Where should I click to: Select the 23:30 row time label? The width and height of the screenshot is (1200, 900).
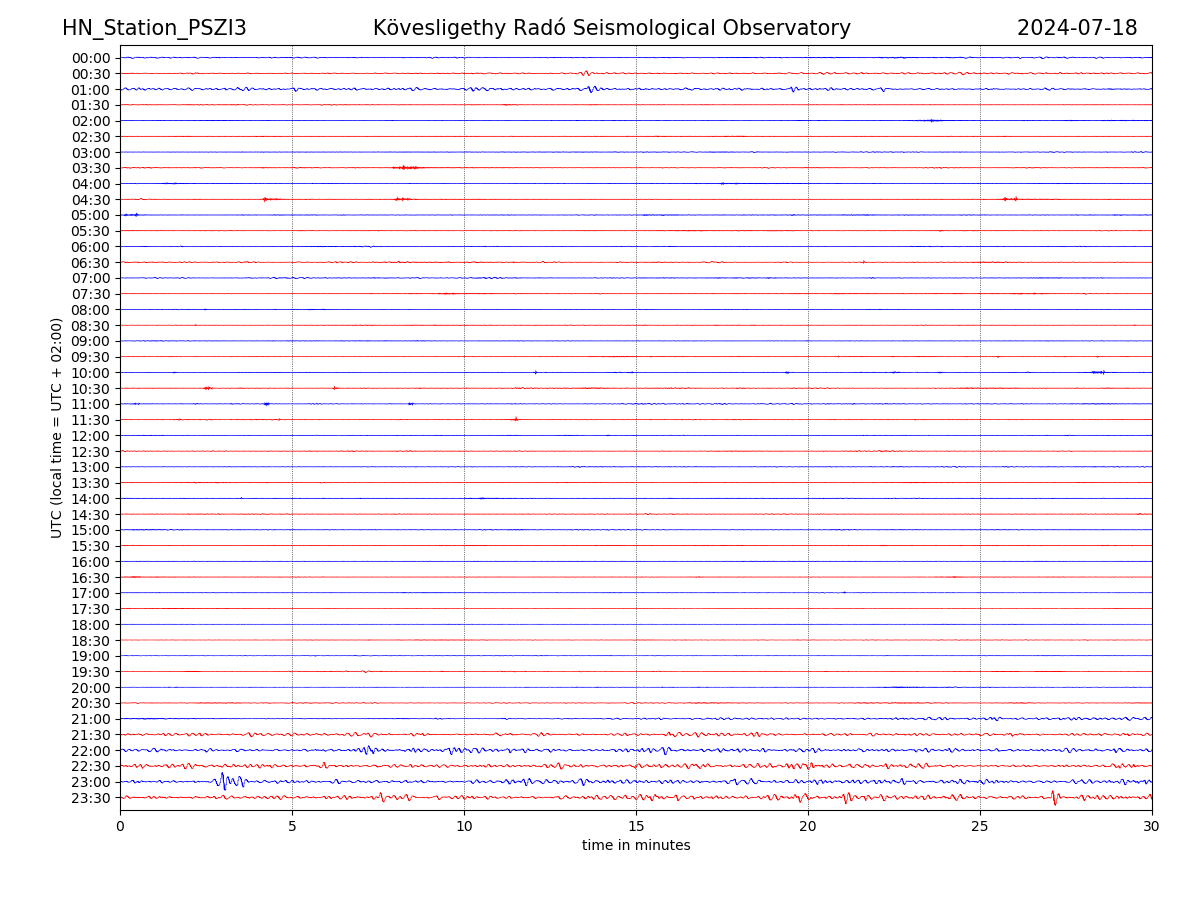[x=91, y=798]
